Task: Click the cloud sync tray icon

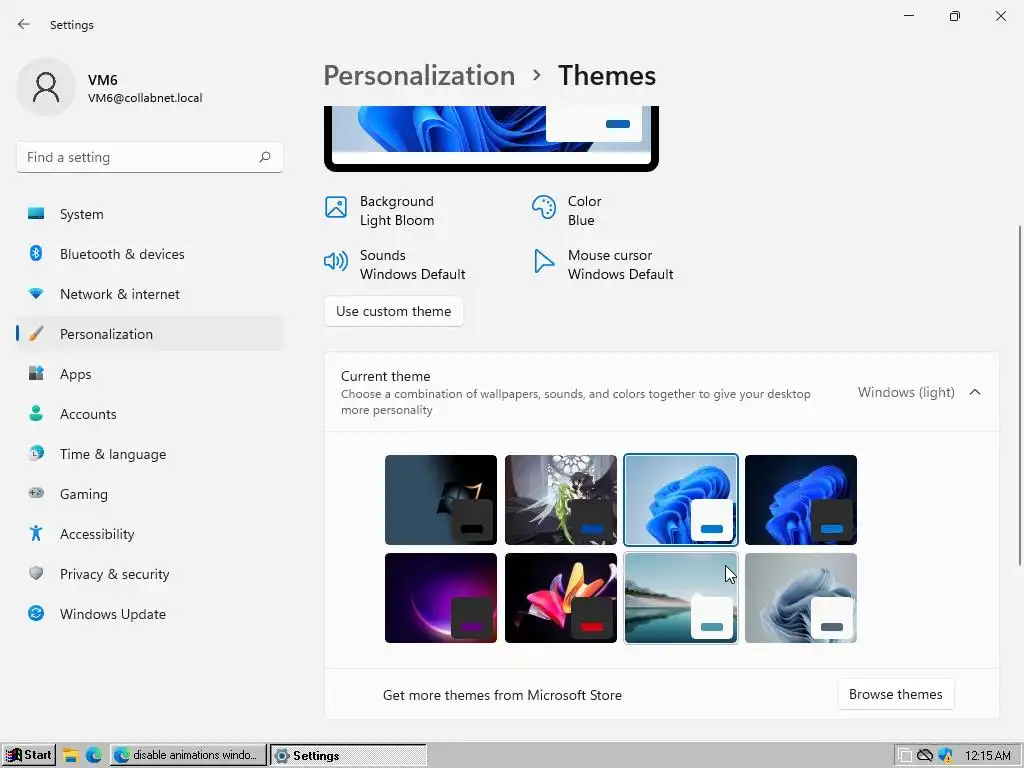Action: coord(925,756)
